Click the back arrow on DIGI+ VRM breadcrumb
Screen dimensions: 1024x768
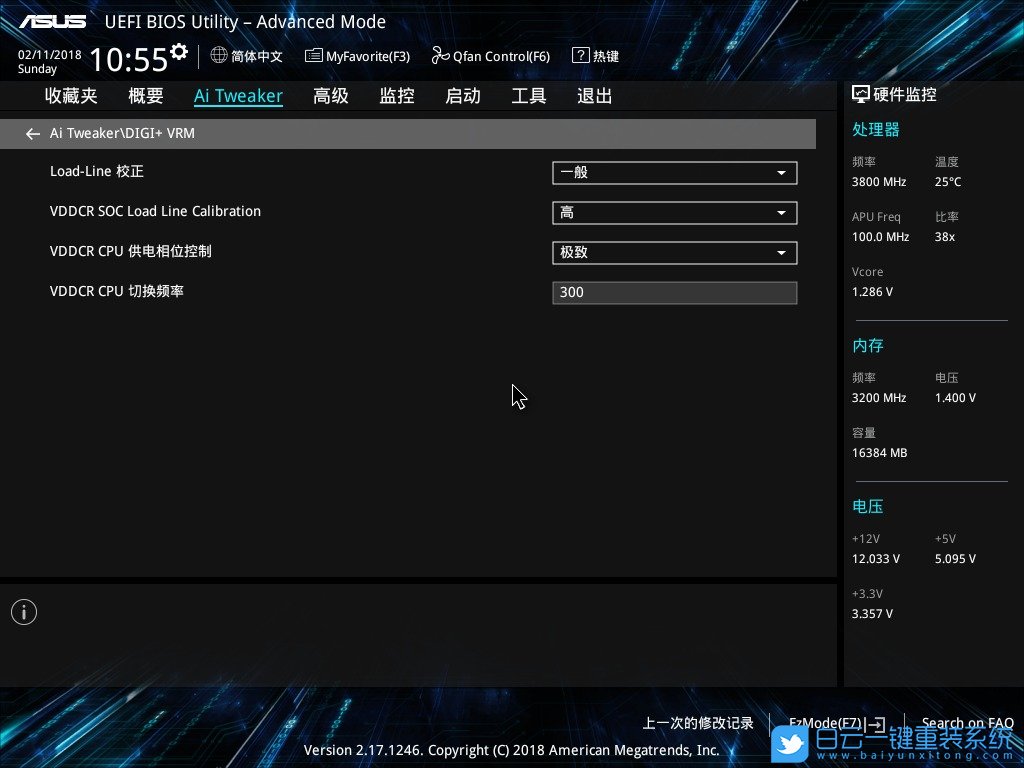(x=32, y=133)
